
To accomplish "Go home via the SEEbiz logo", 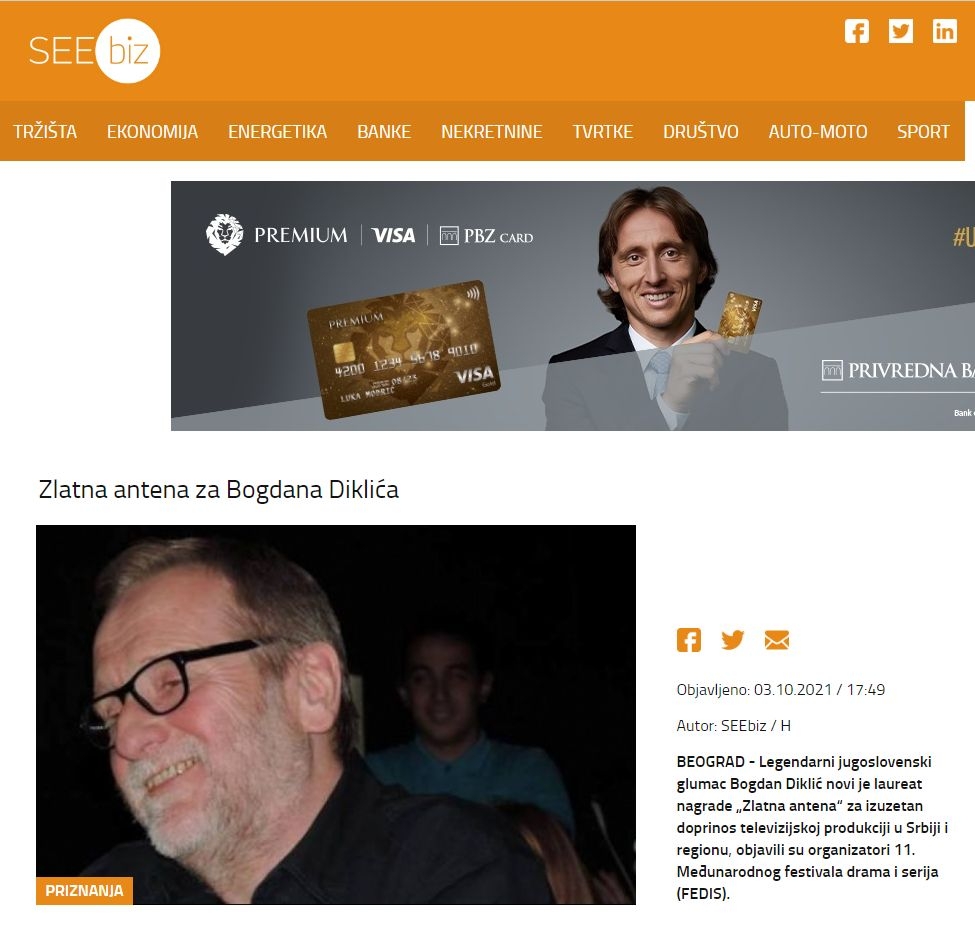I will 94,51.
